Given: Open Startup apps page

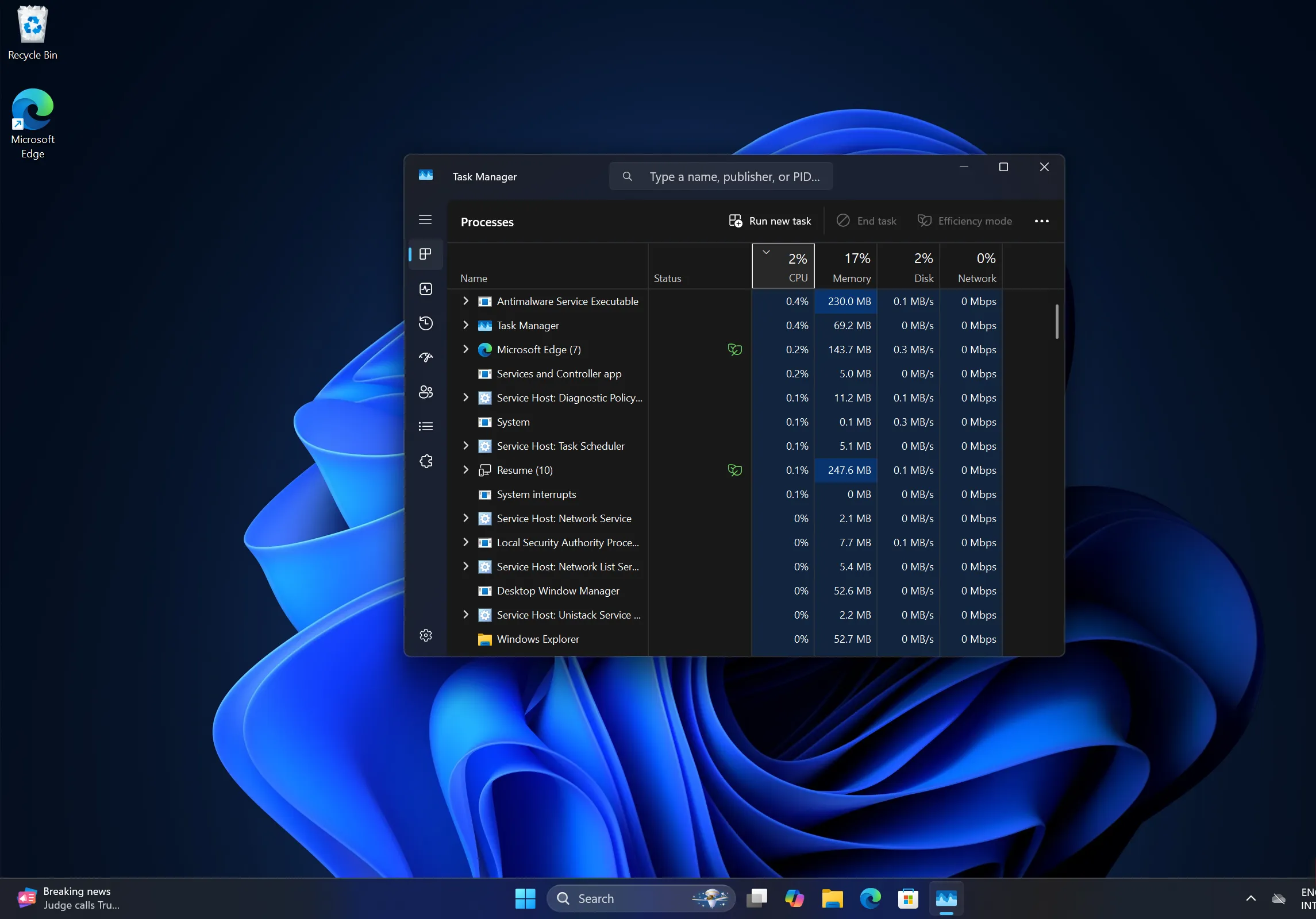Looking at the screenshot, I should point(425,357).
